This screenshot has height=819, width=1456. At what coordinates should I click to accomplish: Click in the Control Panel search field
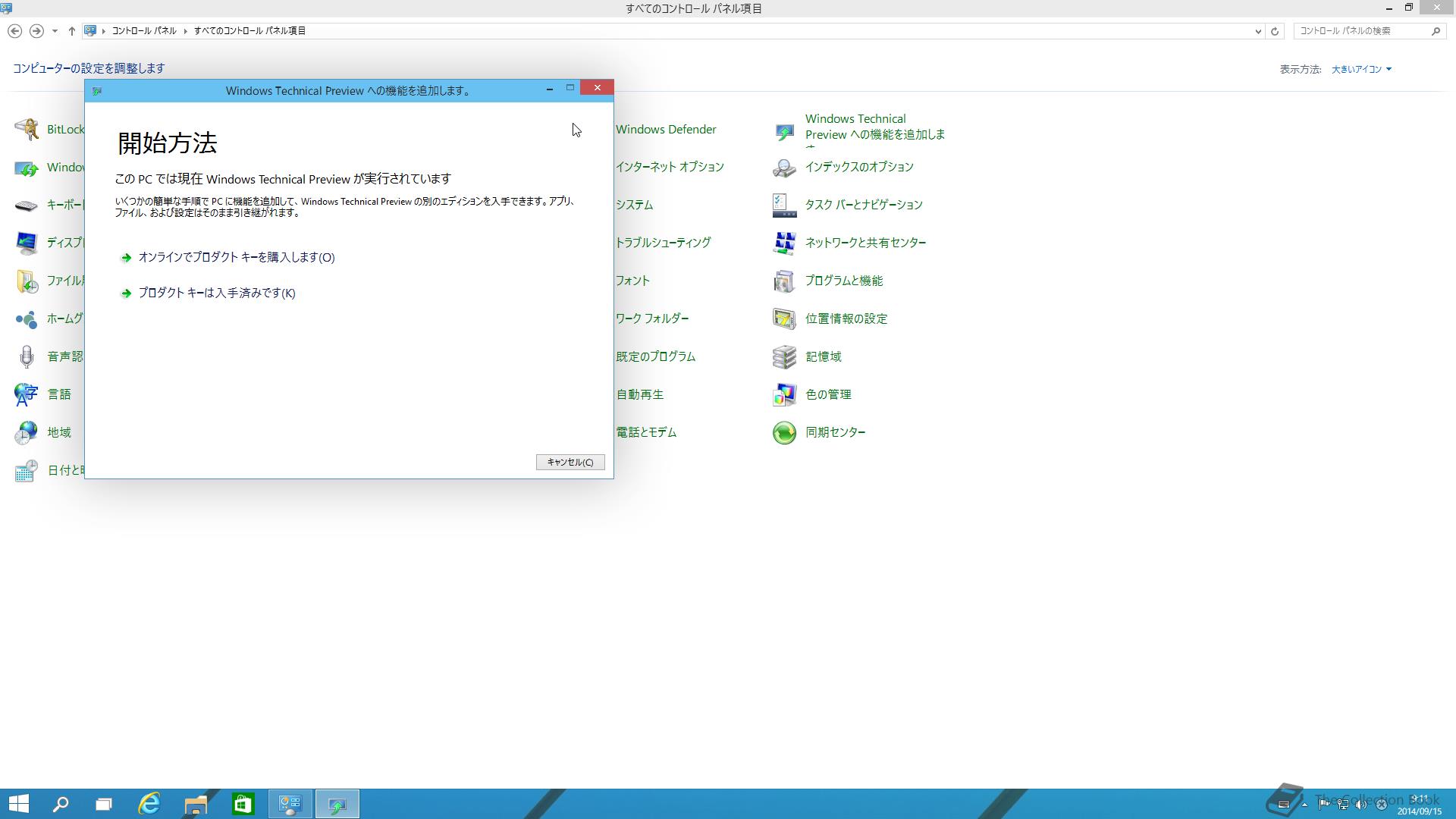pyautogui.click(x=1361, y=31)
